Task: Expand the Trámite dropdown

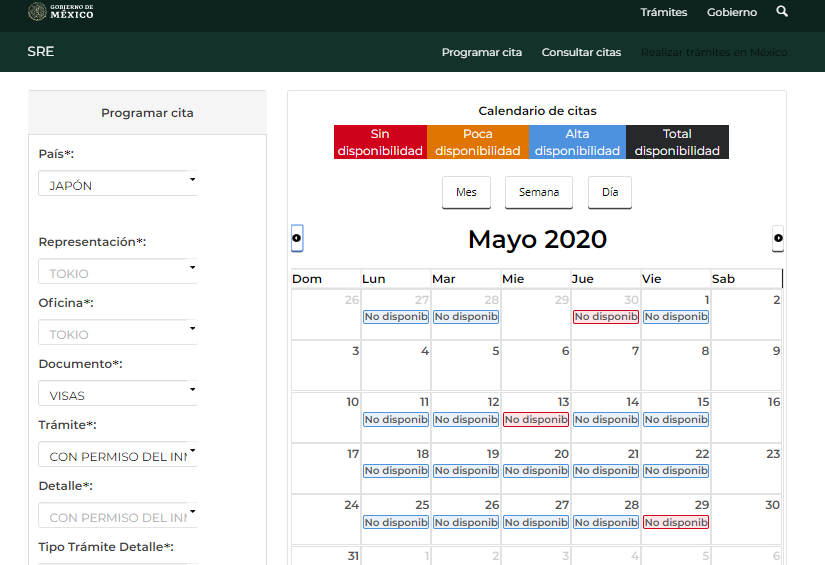Action: (118, 454)
